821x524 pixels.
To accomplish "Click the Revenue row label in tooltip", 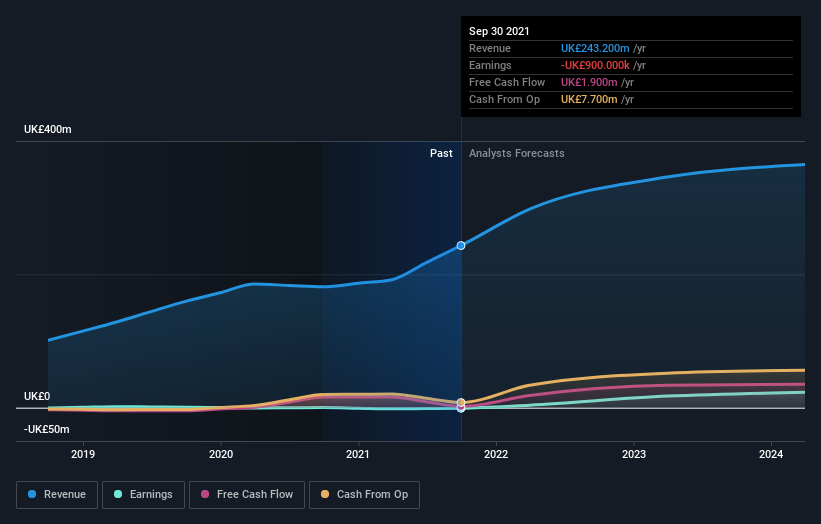I will tap(490, 48).
